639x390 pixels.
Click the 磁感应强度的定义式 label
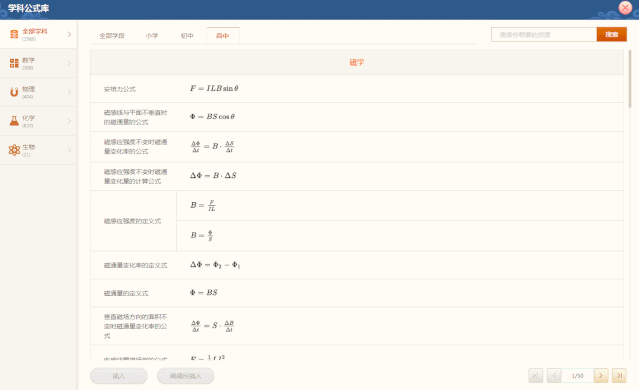coord(132,221)
